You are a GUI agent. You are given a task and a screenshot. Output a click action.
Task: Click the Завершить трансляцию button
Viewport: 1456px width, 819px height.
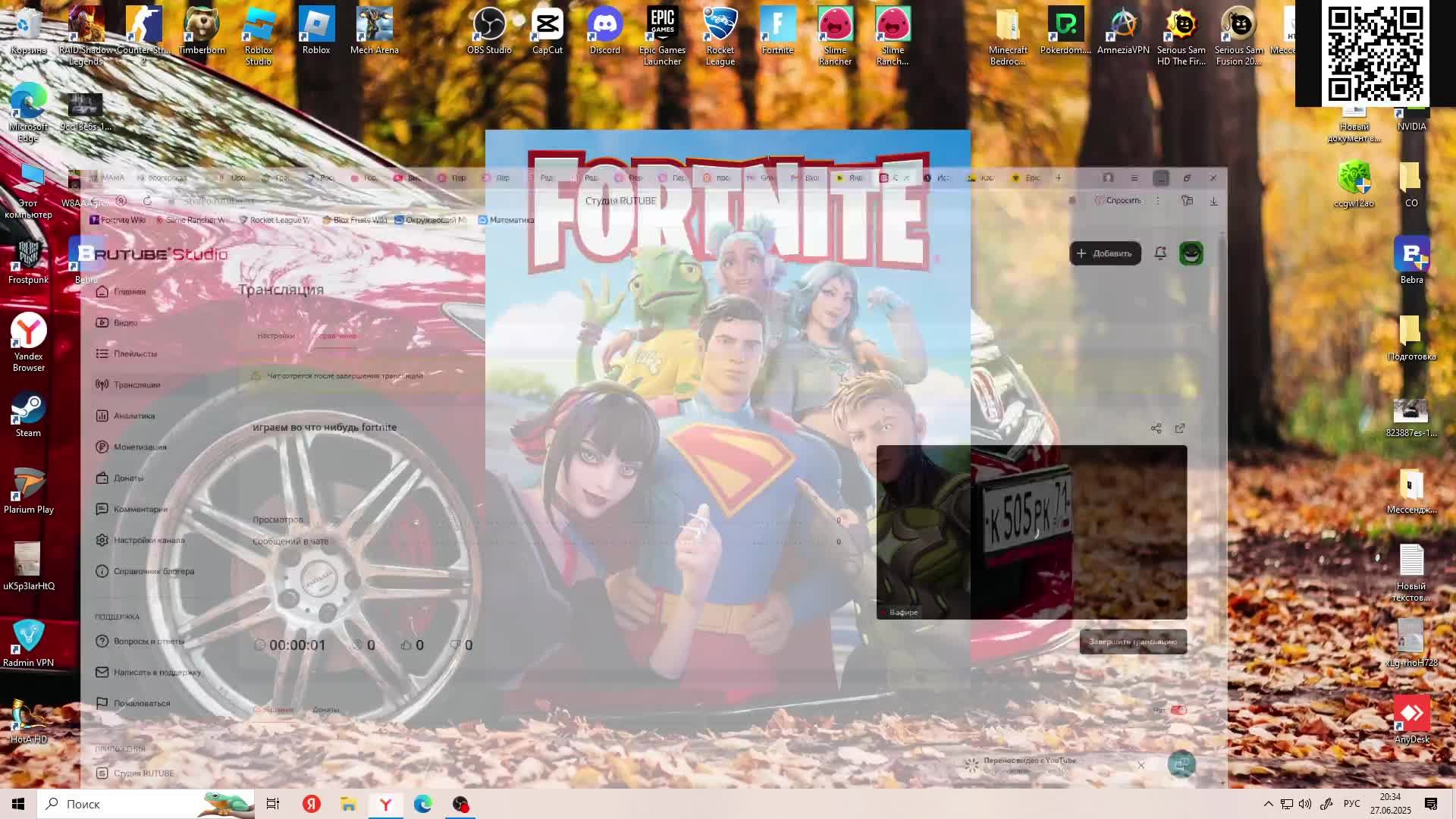pyautogui.click(x=1131, y=642)
